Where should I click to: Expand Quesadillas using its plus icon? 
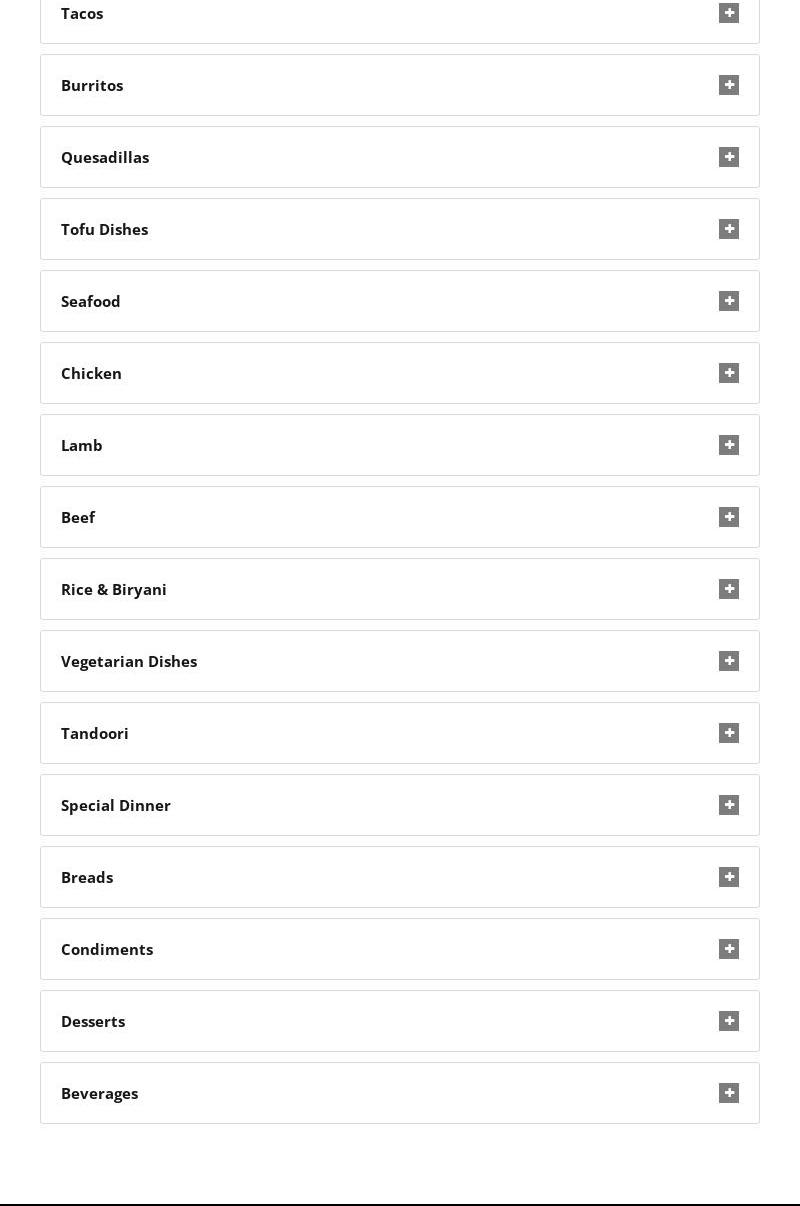(x=729, y=157)
